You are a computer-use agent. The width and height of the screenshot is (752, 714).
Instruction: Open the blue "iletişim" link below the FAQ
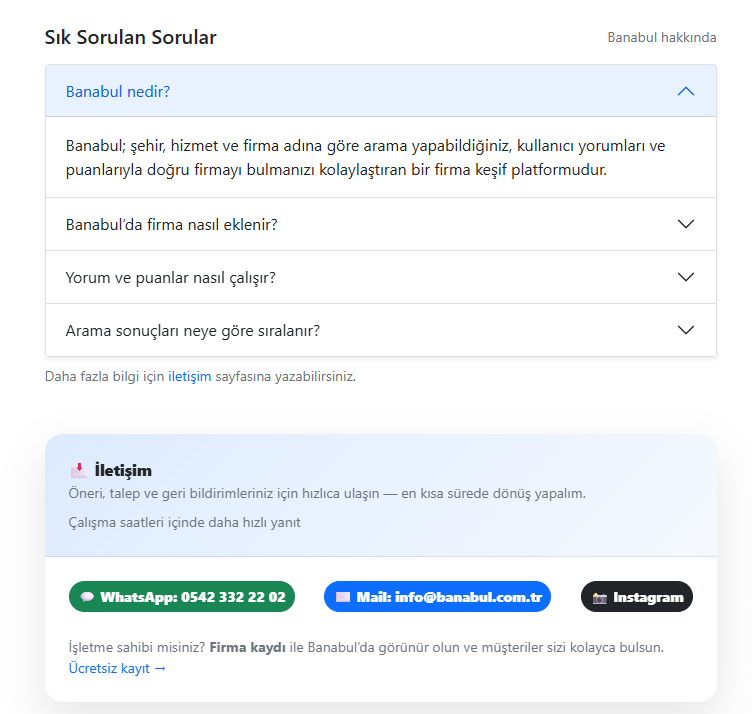coord(189,377)
